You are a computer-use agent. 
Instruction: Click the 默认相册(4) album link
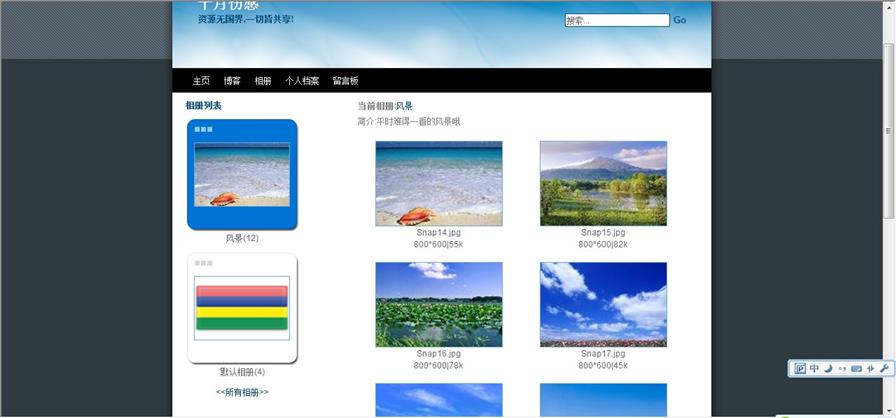coord(242,372)
